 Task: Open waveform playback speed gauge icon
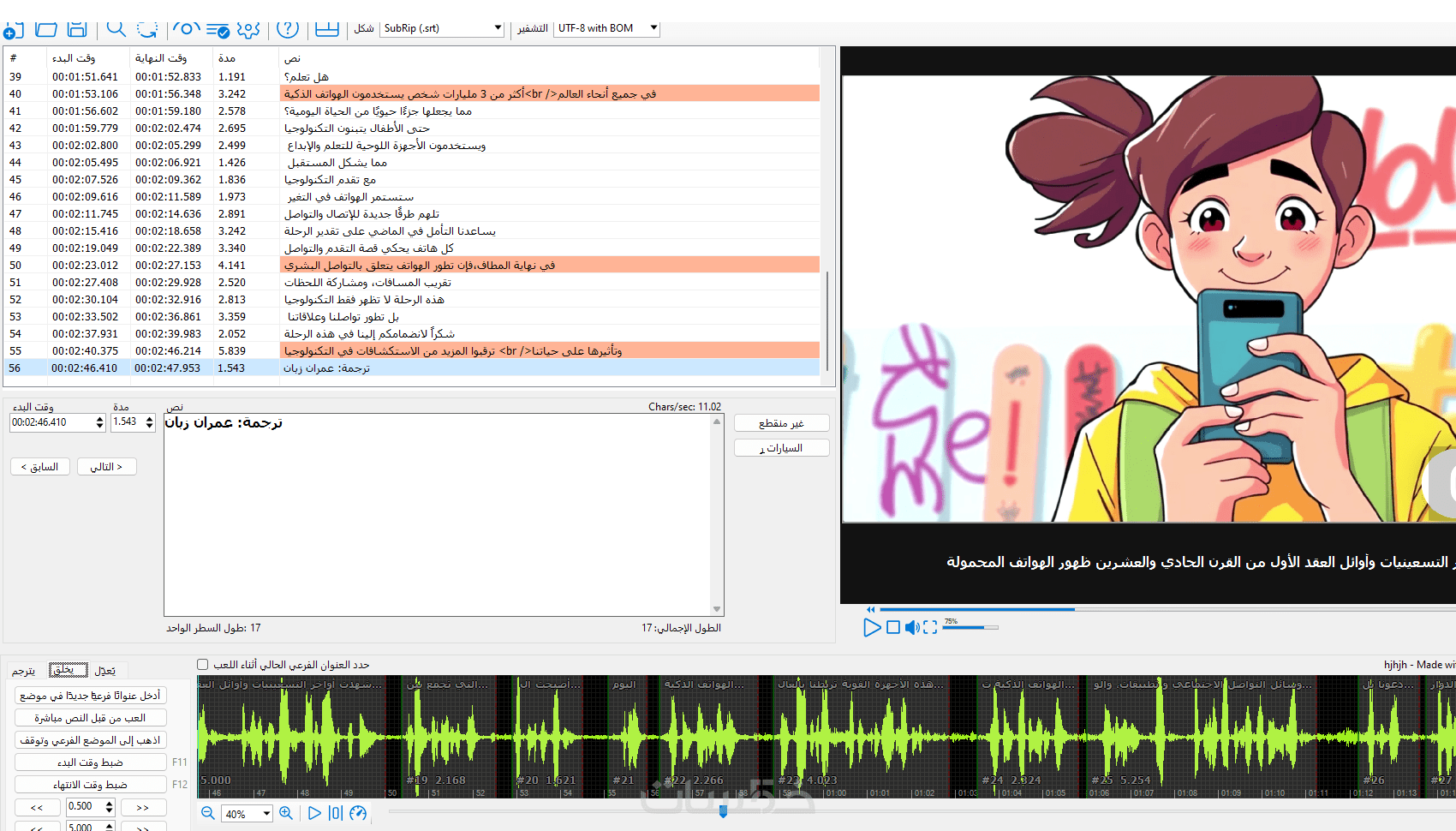click(x=358, y=813)
